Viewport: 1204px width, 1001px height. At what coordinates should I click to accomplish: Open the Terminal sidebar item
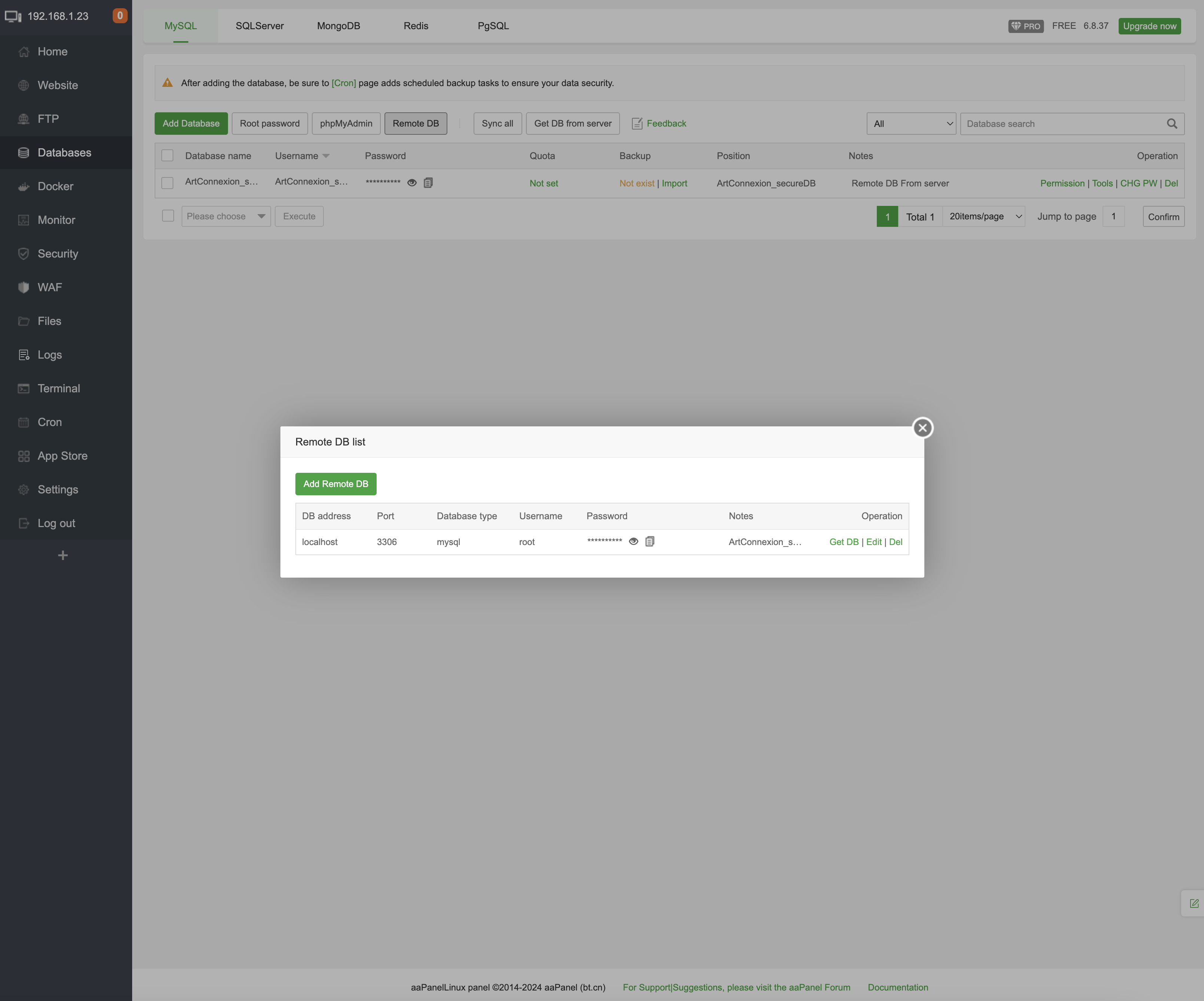coord(58,388)
